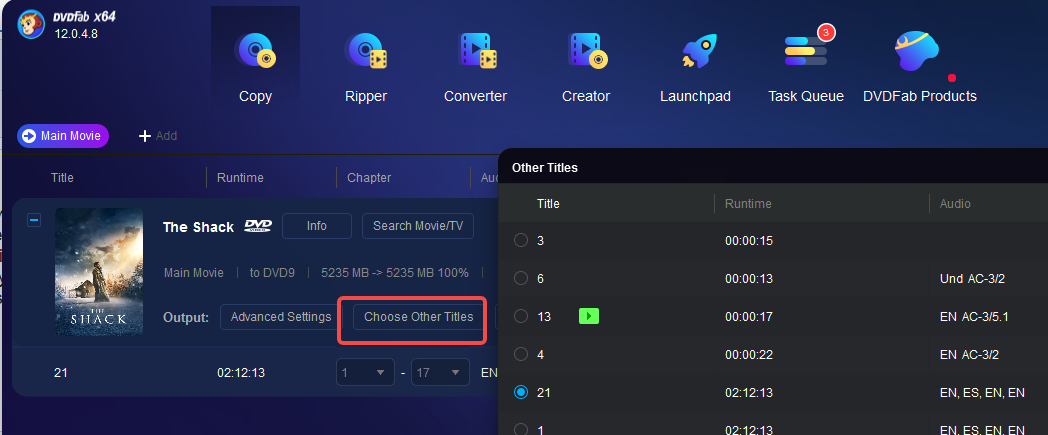Open the end chapter dropdown showing 17
The height and width of the screenshot is (435, 1048).
point(440,372)
